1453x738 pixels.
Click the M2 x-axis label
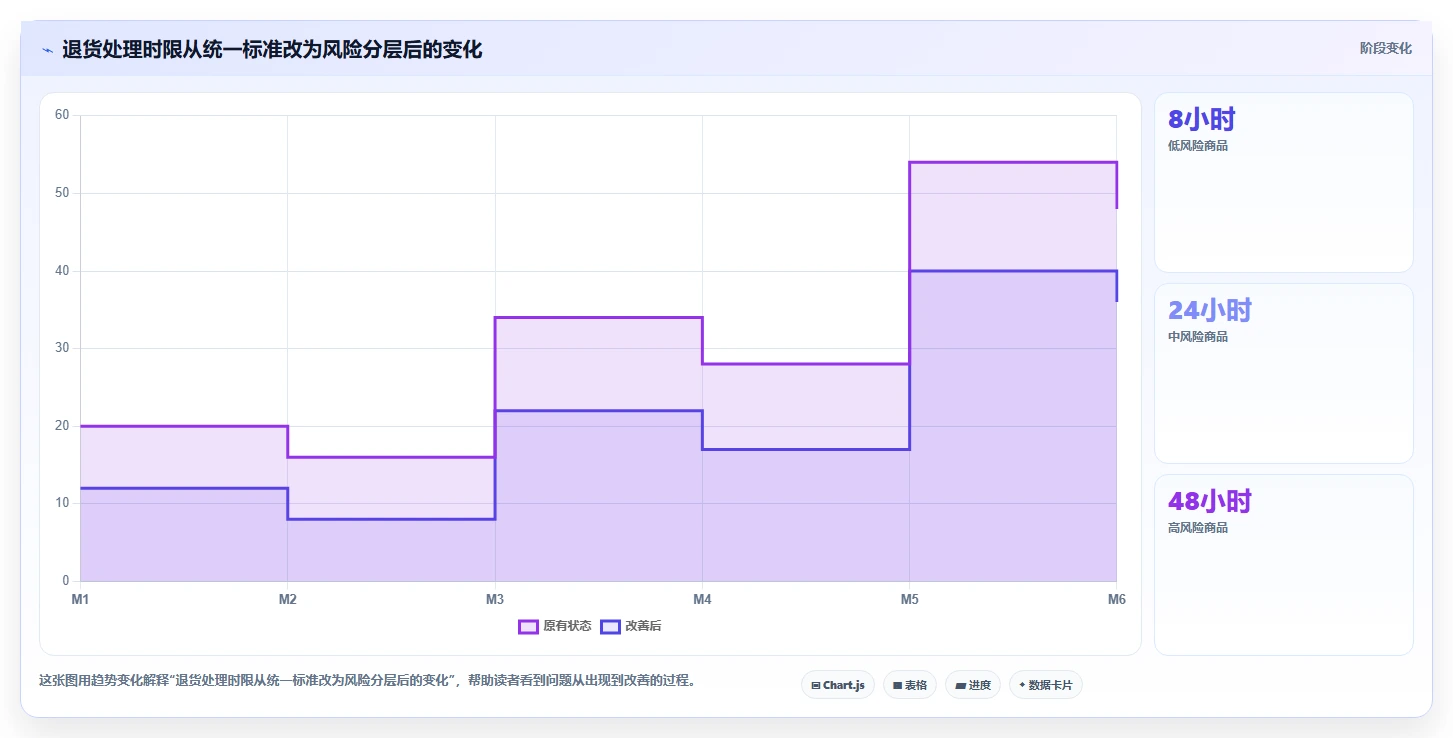(287, 599)
